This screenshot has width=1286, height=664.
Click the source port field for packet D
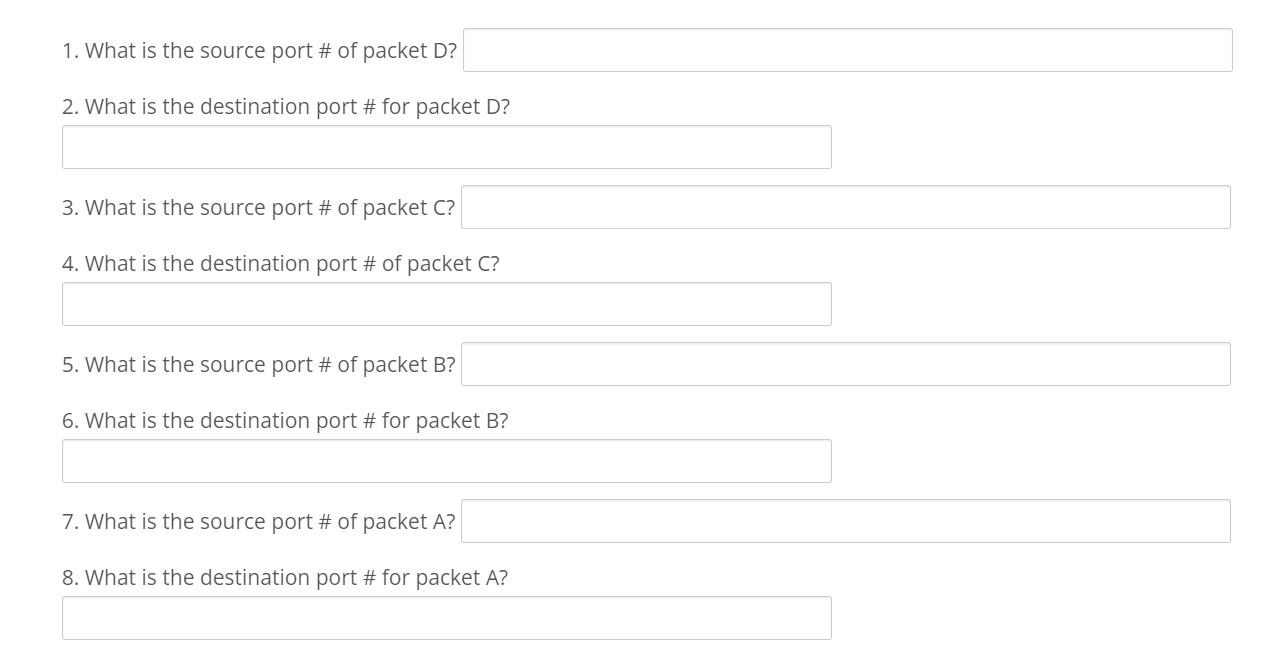point(845,49)
